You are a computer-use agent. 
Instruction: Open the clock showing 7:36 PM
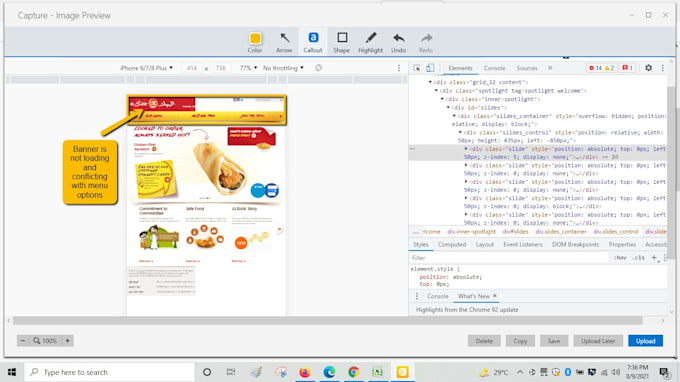point(638,372)
